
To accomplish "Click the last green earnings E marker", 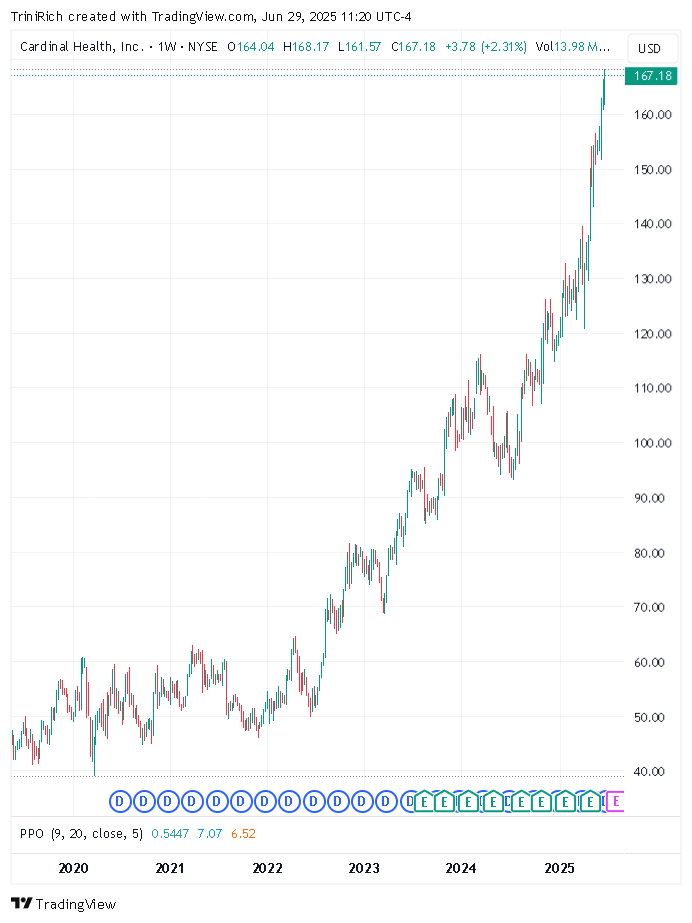I will point(590,802).
